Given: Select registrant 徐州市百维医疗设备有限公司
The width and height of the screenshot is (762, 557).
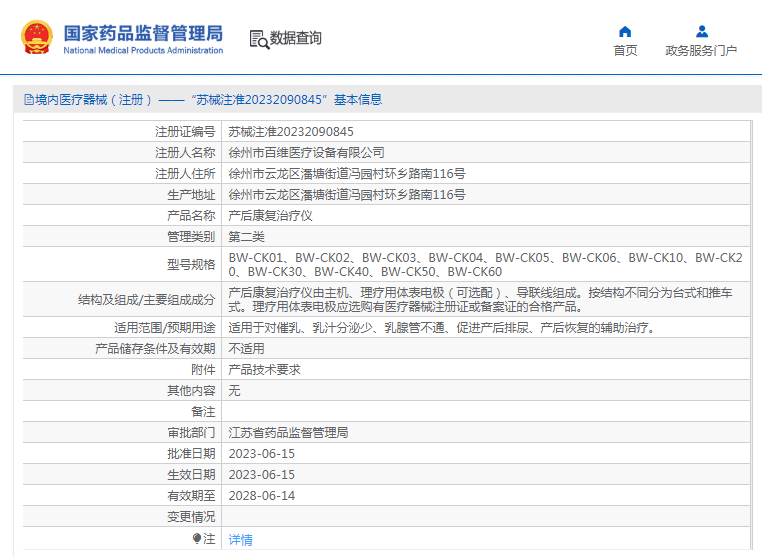Looking at the screenshot, I should tap(306, 153).
